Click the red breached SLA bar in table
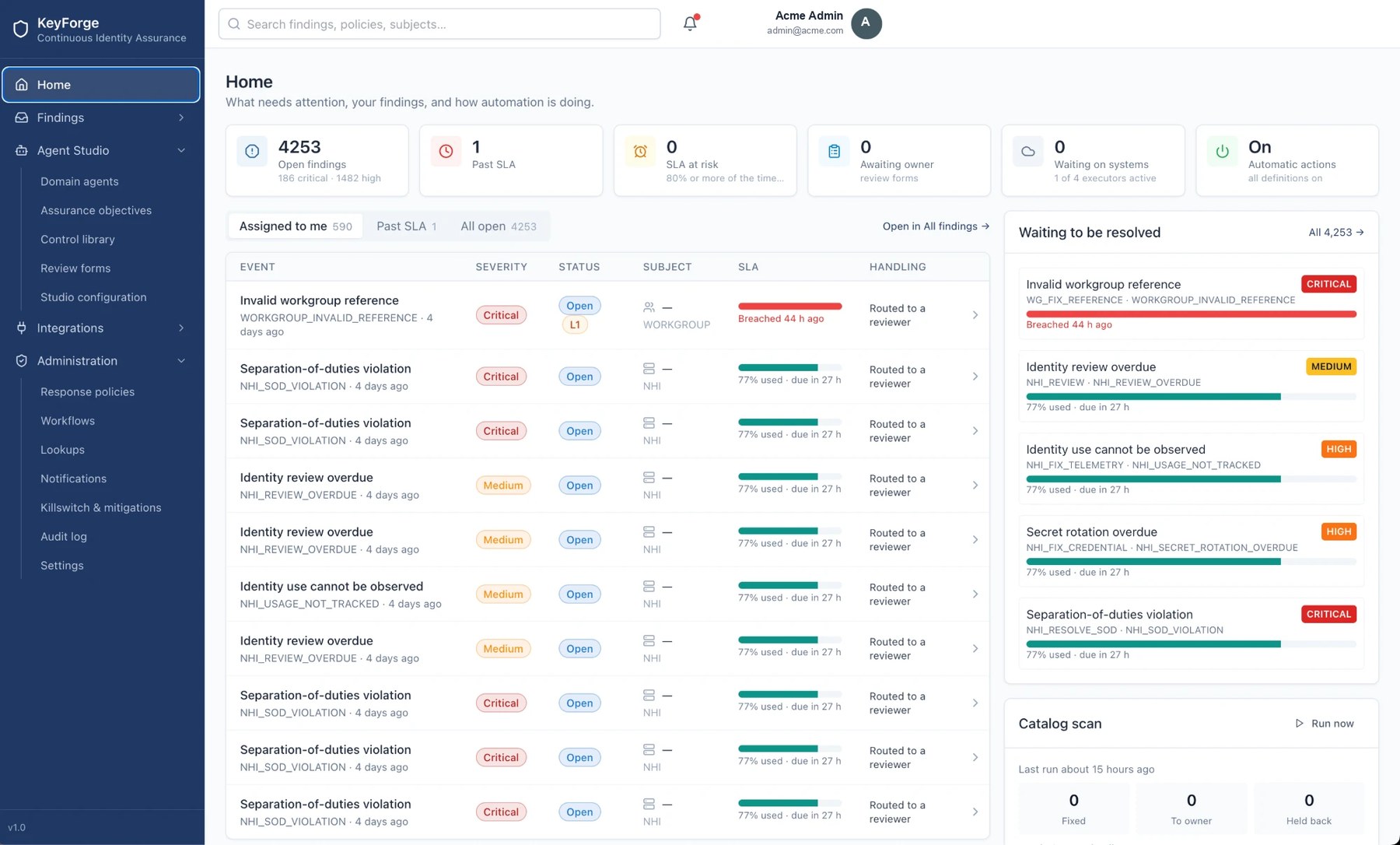1400x845 pixels. [790, 306]
